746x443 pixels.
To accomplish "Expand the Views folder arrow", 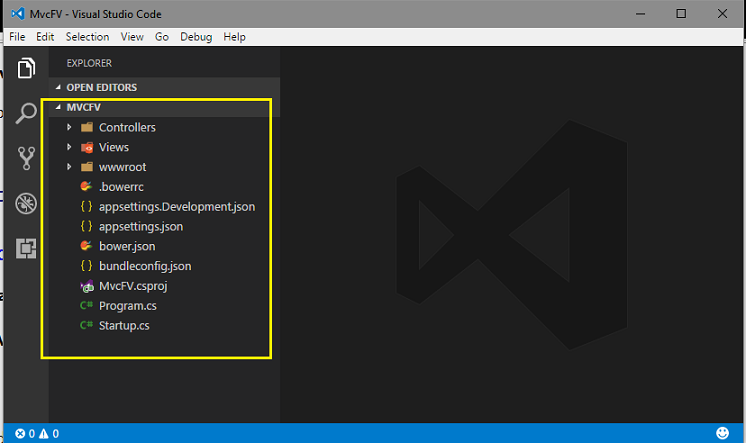I will tap(69, 147).
